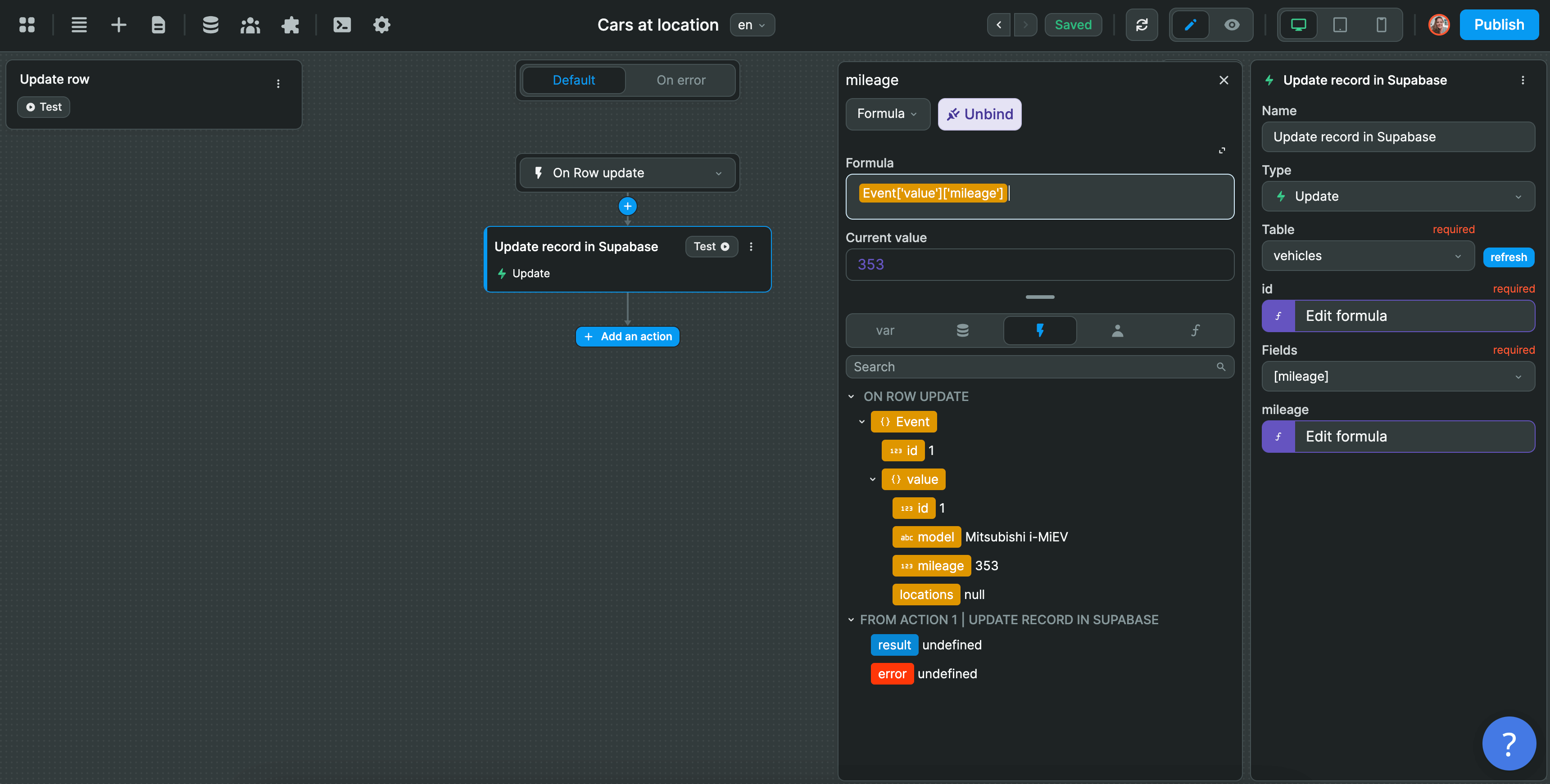Click the blue plus node below trigger

tap(627, 206)
